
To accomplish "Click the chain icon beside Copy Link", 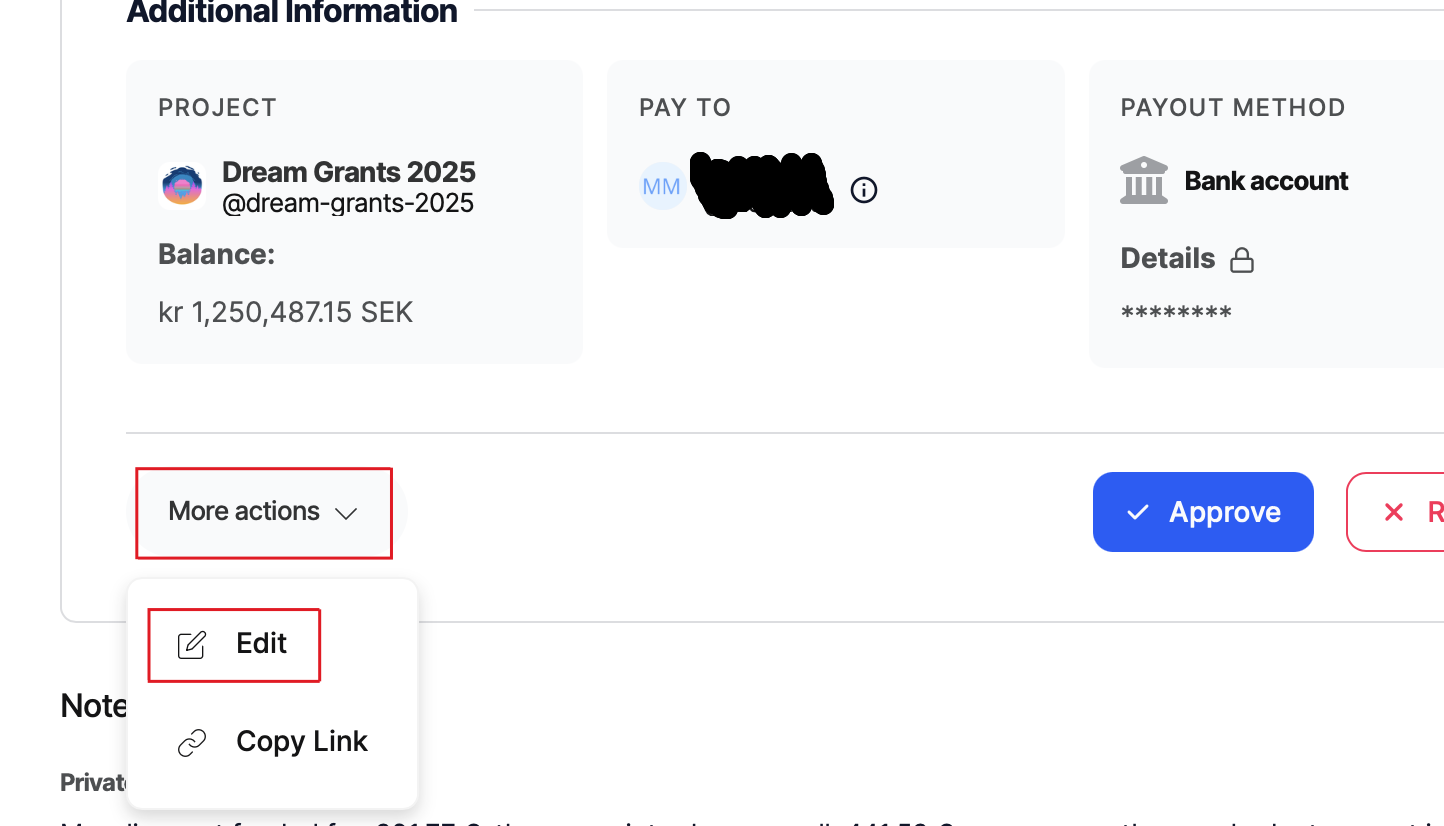I will (x=191, y=743).
